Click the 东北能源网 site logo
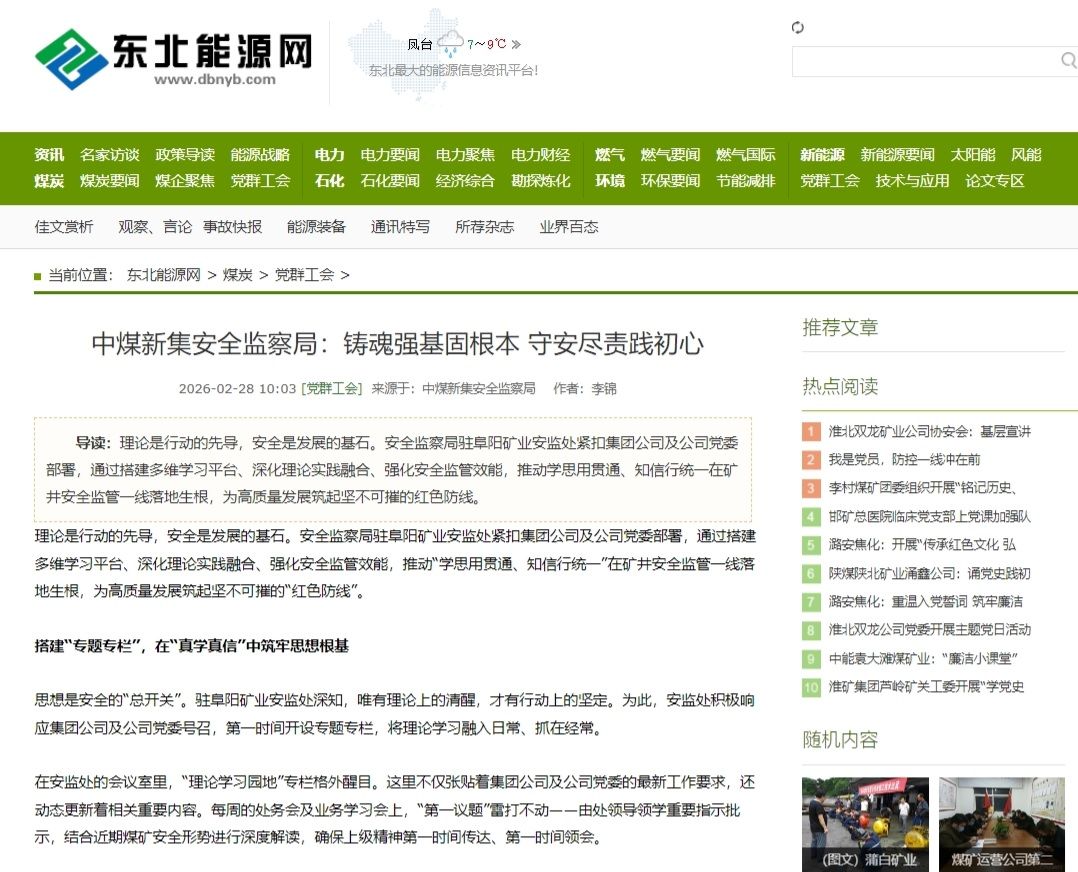This screenshot has width=1078, height=872. pyautogui.click(x=173, y=57)
